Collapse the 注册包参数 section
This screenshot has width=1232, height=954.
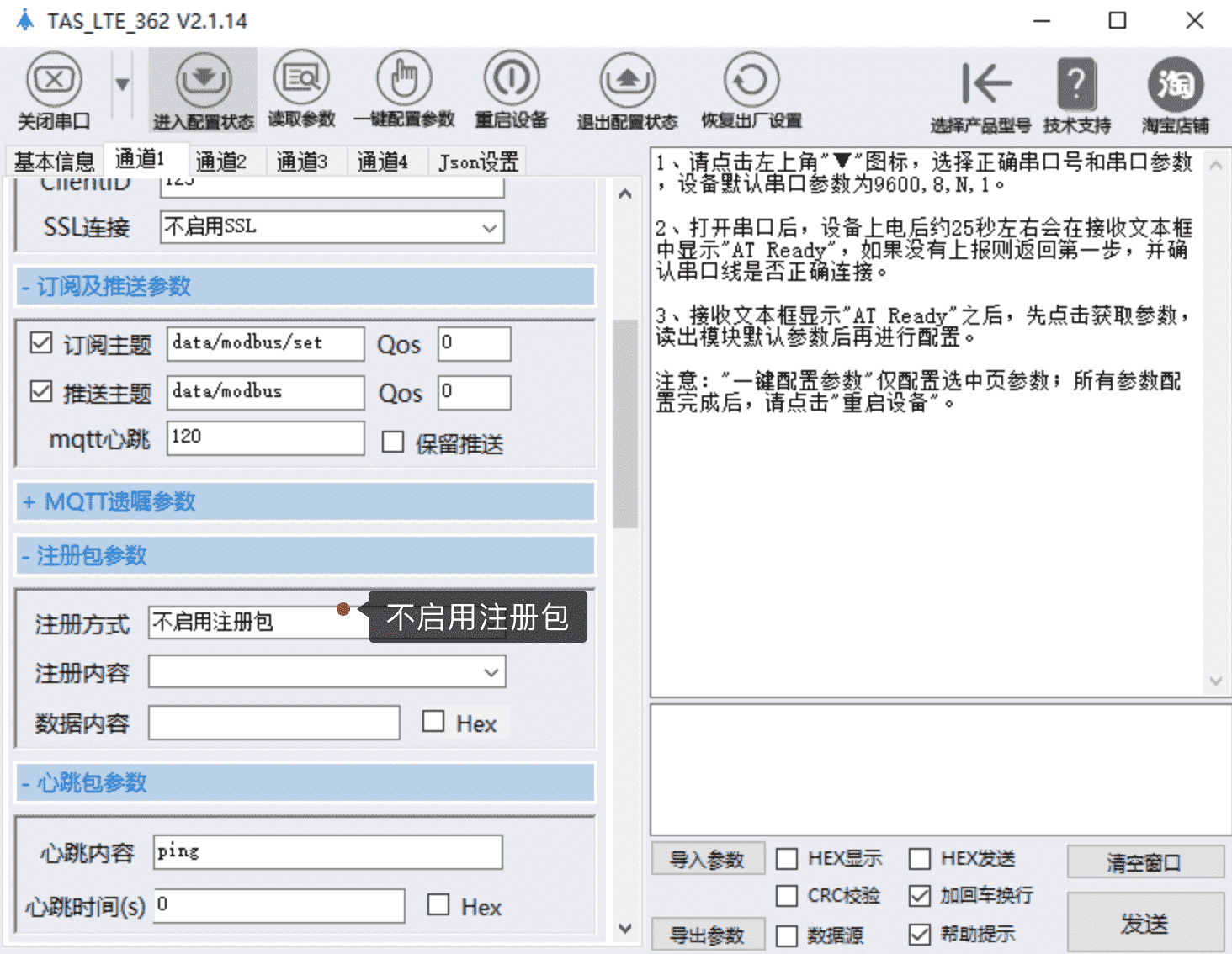tap(305, 555)
